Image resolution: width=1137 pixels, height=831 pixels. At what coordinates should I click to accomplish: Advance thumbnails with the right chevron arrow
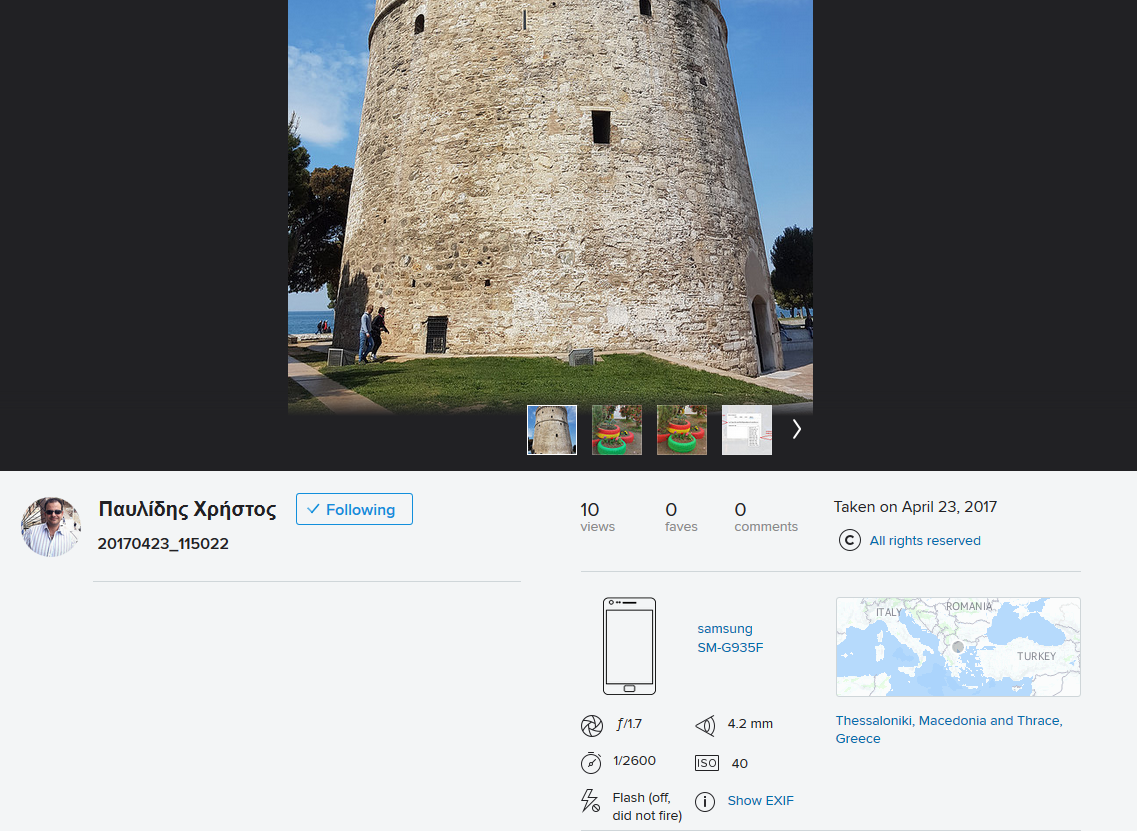(x=796, y=429)
